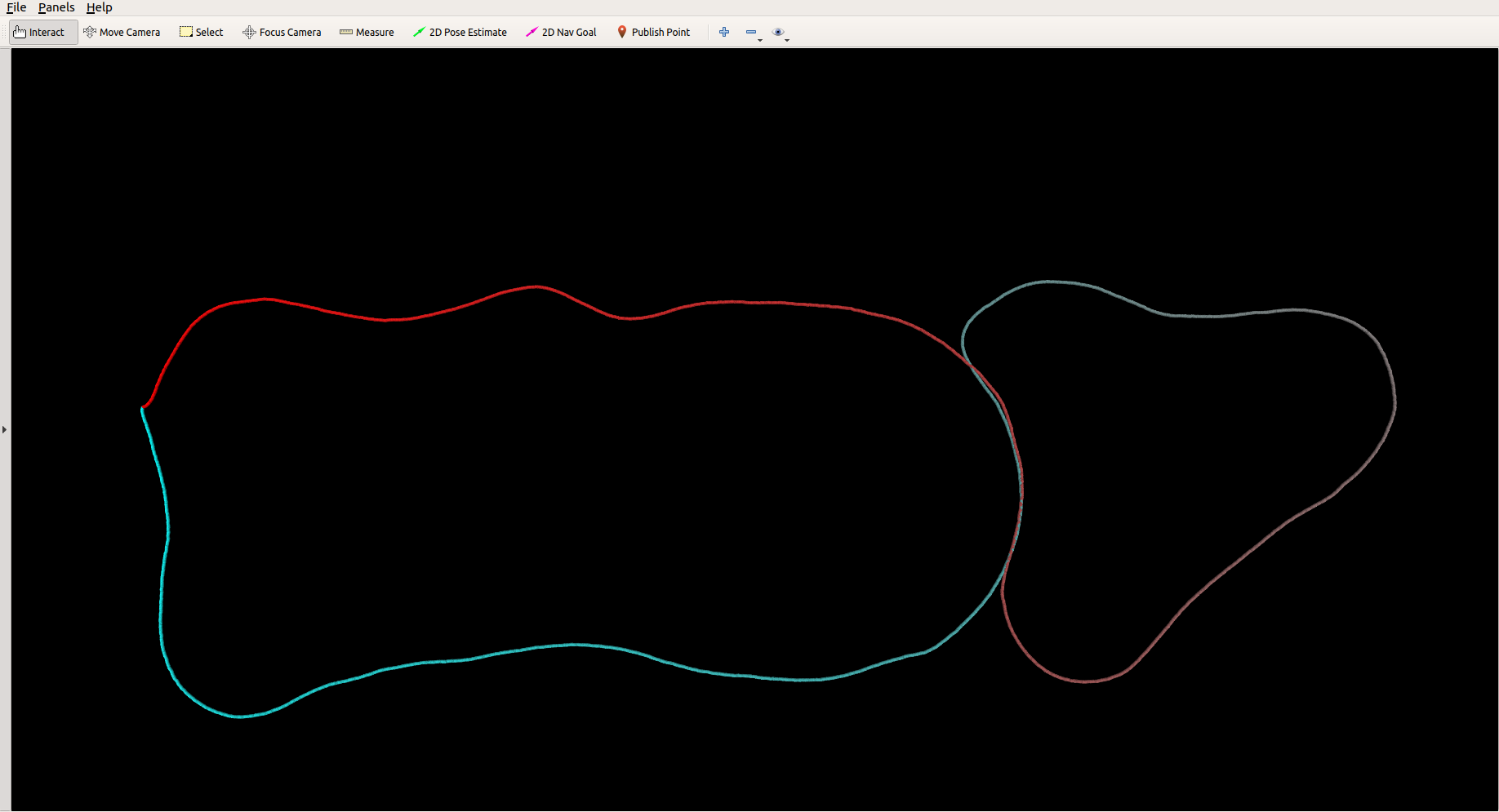
Task: Open the Help menu
Action: (99, 7)
